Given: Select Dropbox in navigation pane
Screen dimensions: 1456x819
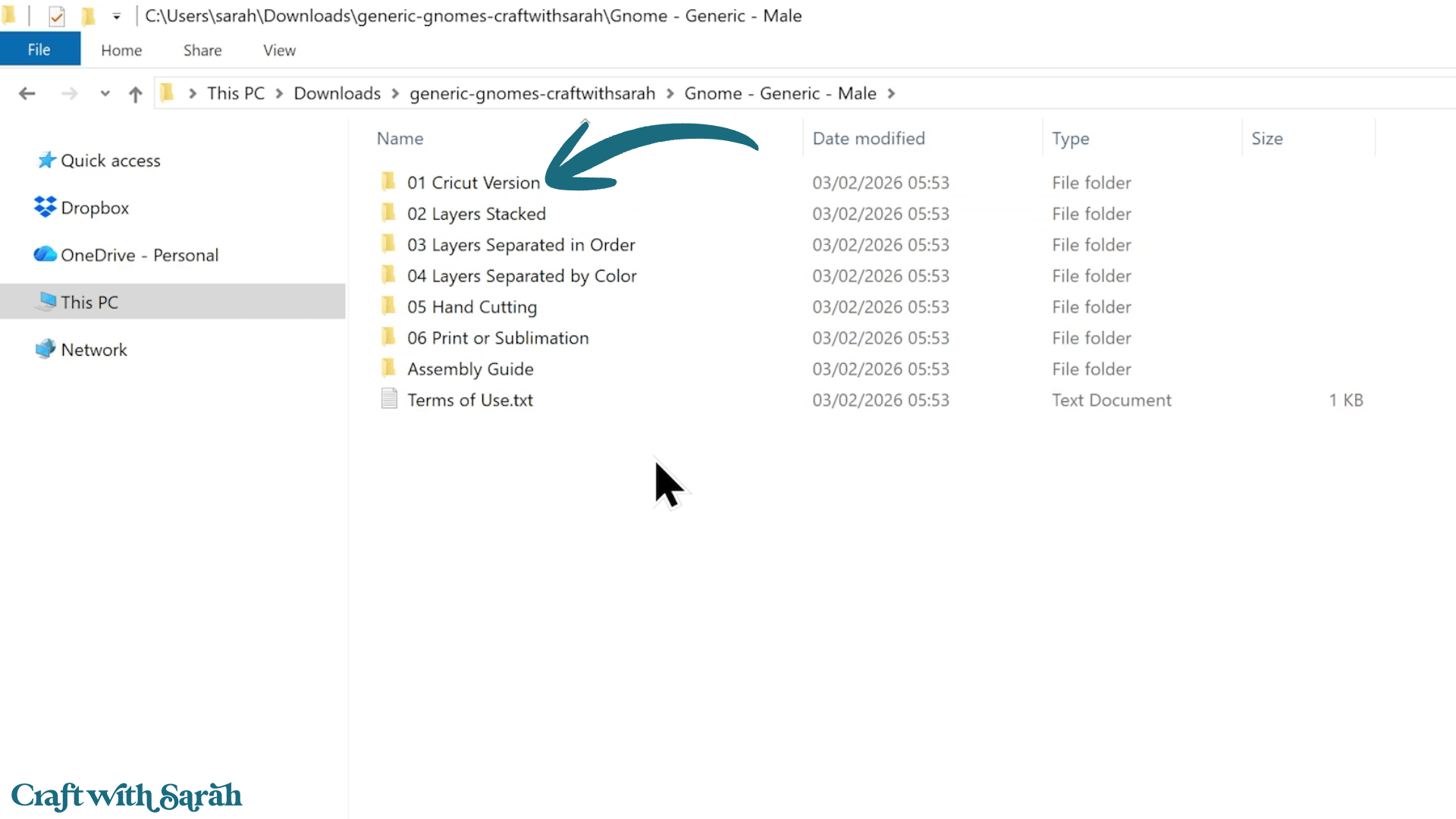Looking at the screenshot, I should pos(95,208).
